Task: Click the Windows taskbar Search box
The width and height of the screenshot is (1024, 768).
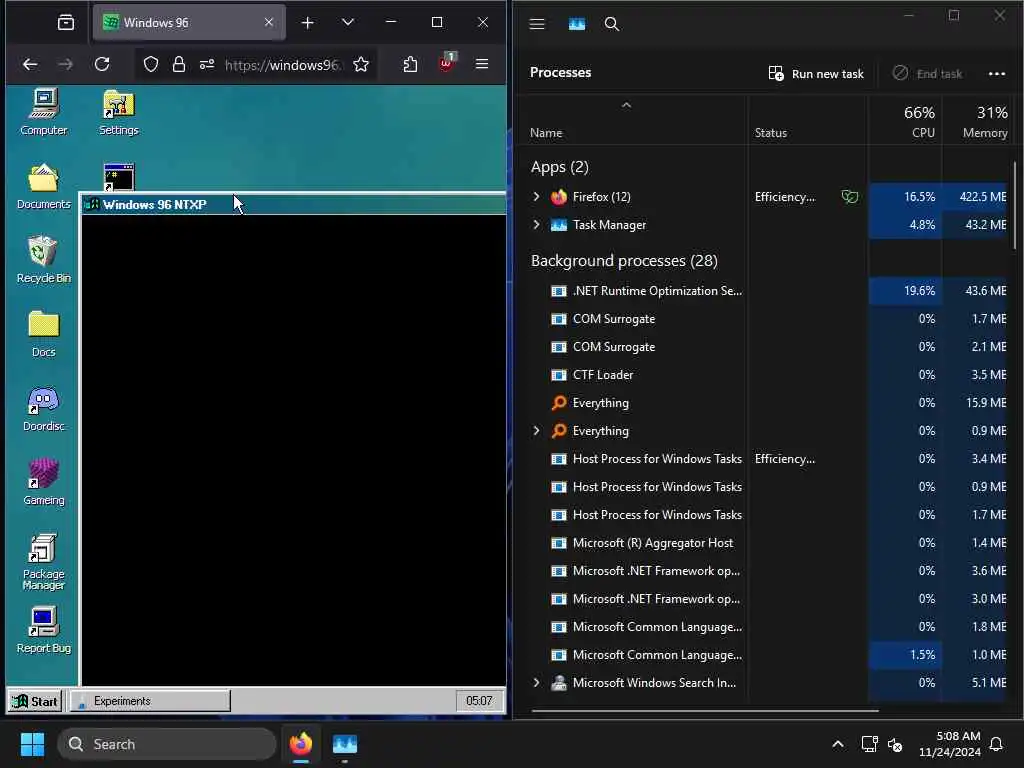Action: 167,744
